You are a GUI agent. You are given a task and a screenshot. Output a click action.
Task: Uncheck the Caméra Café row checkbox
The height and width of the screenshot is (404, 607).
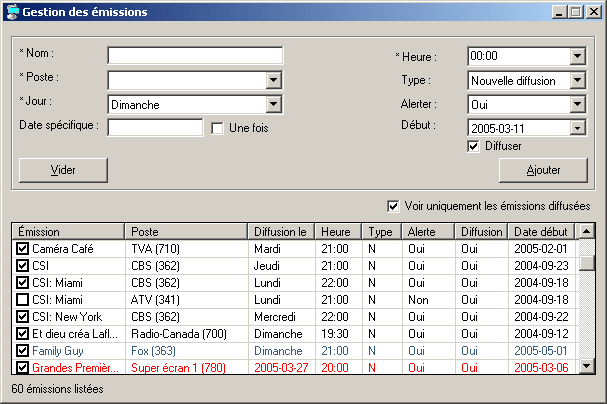(x=22, y=248)
